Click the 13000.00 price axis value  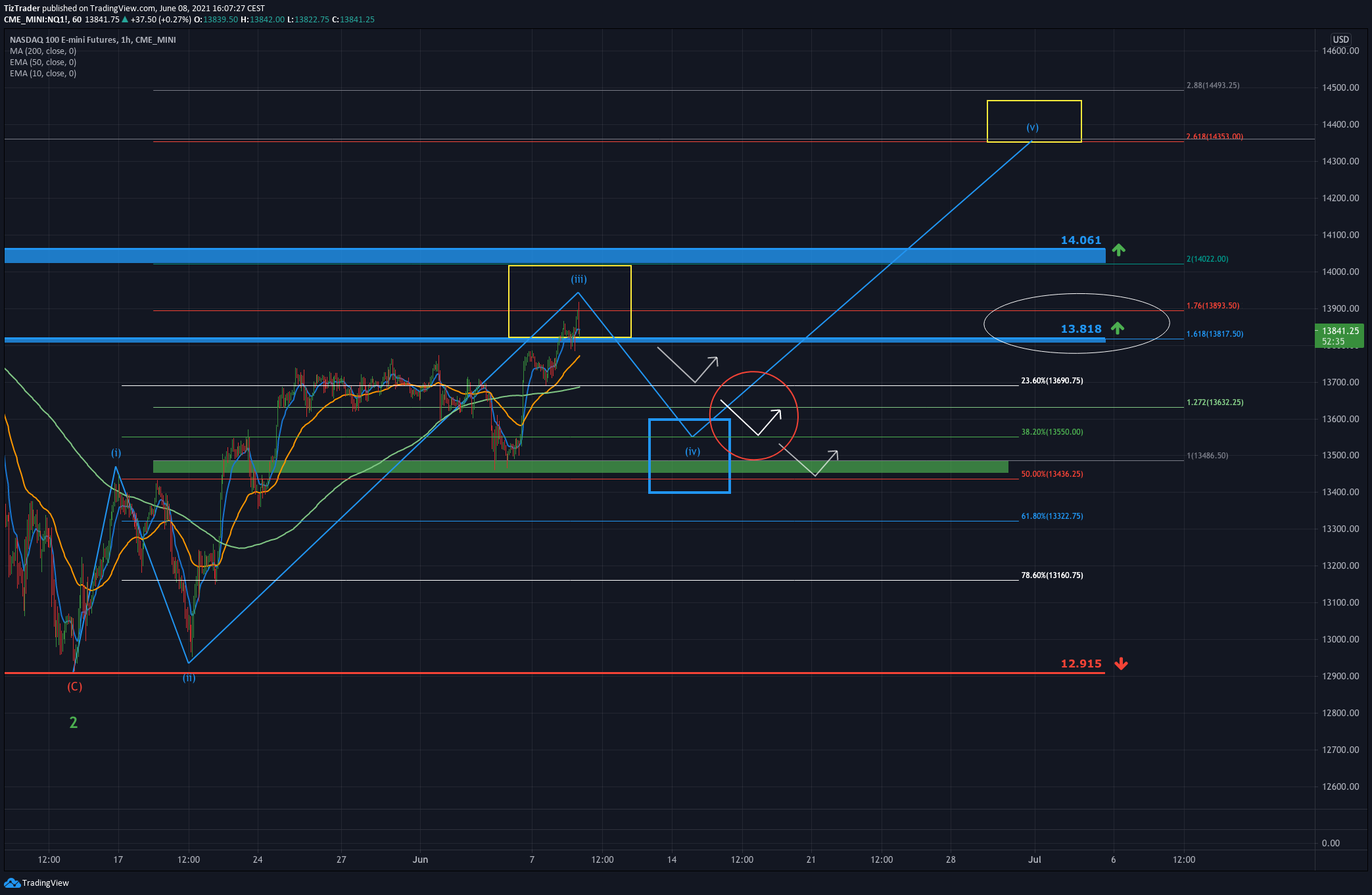tap(1340, 639)
